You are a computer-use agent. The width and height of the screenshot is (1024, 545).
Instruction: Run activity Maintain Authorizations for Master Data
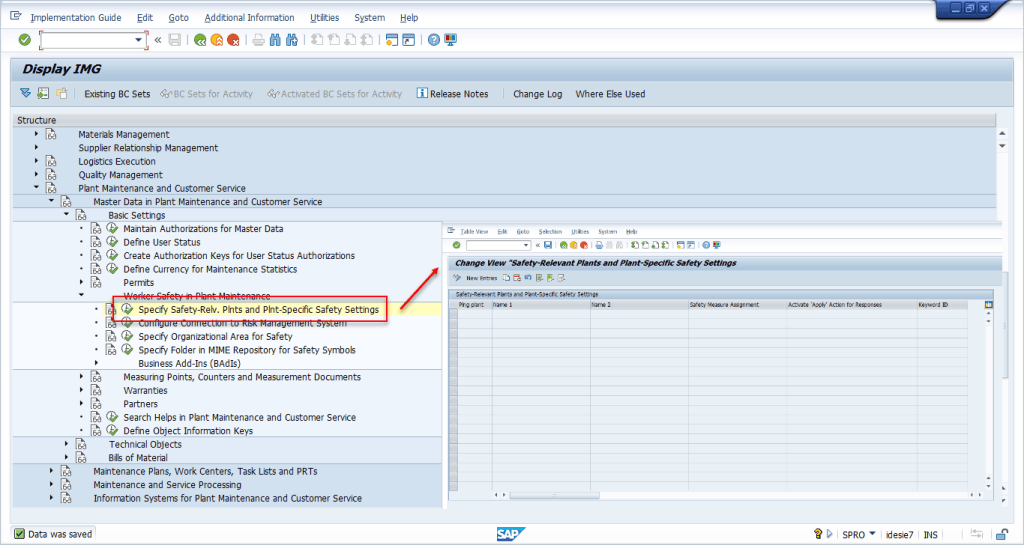(112, 228)
